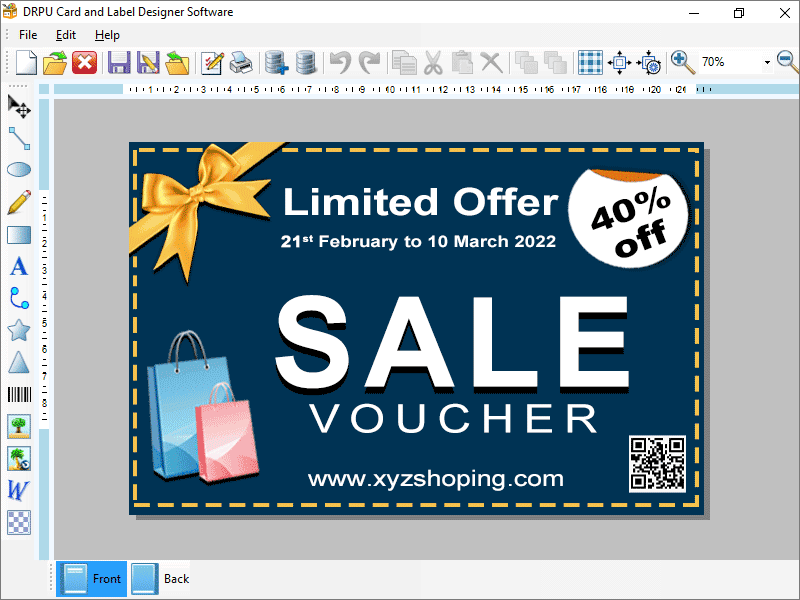This screenshot has height=600, width=800.
Task: Zoom in with the magnifier plus icon
Action: [683, 63]
